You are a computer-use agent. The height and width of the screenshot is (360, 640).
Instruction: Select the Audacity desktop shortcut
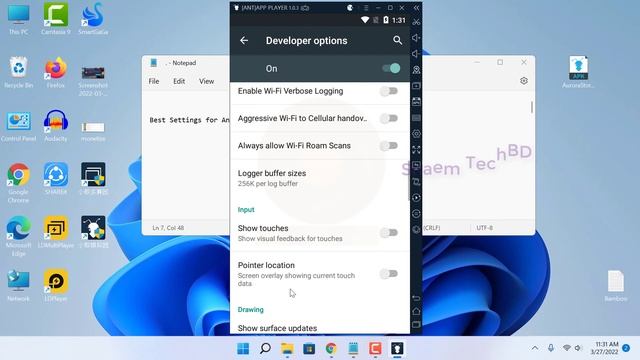tap(56, 126)
